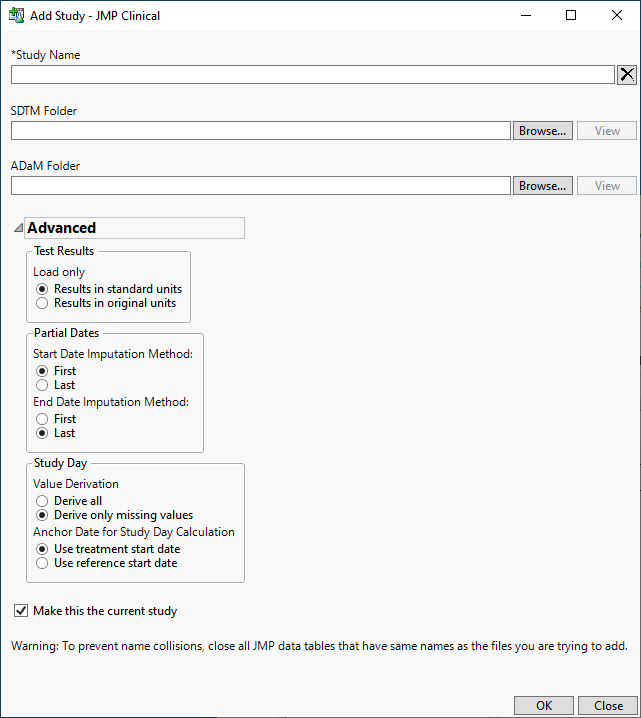Click Browse button for SDTM Folder

543,131
